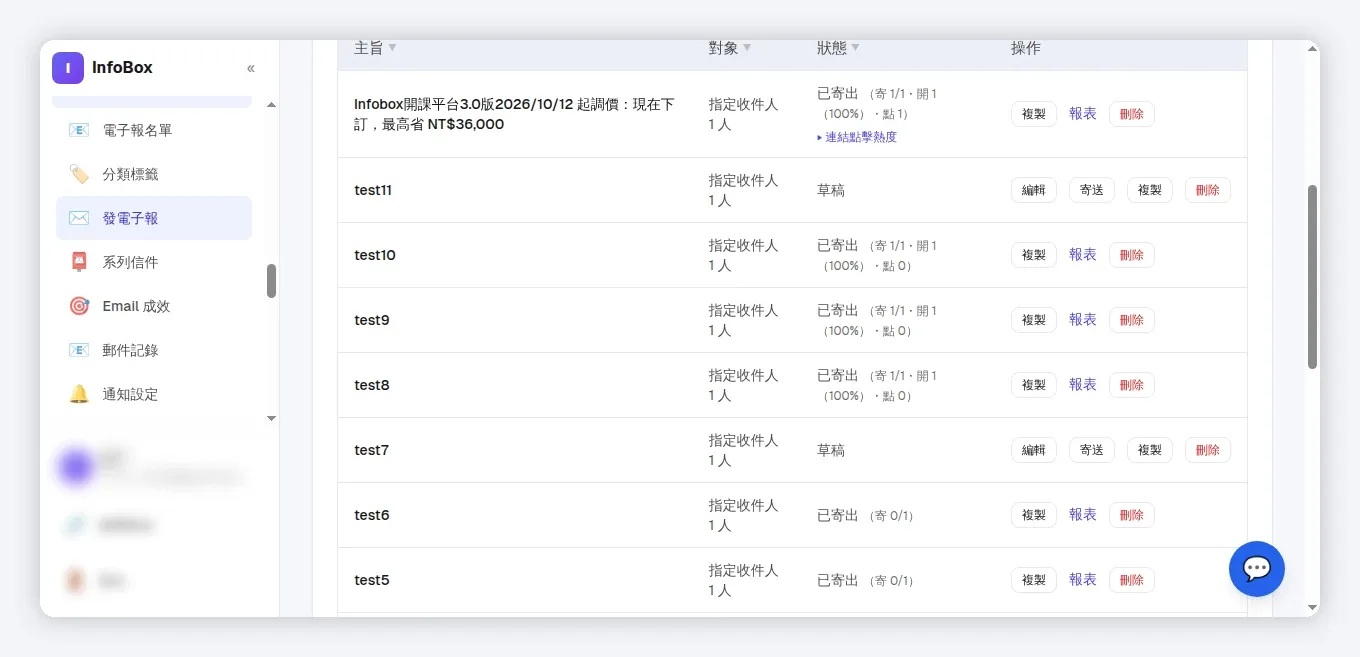Viewport: 1360px width, 657px height.
Task: Open 報表 for test9
Action: tap(1083, 320)
